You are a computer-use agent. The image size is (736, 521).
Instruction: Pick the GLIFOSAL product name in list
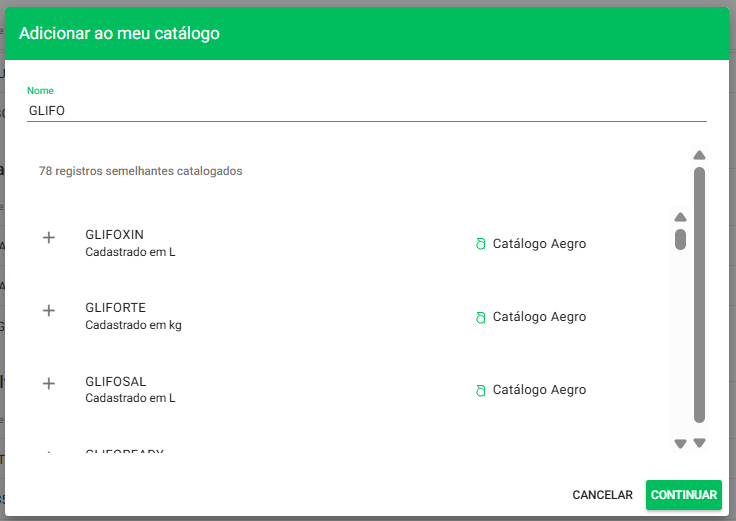click(116, 381)
